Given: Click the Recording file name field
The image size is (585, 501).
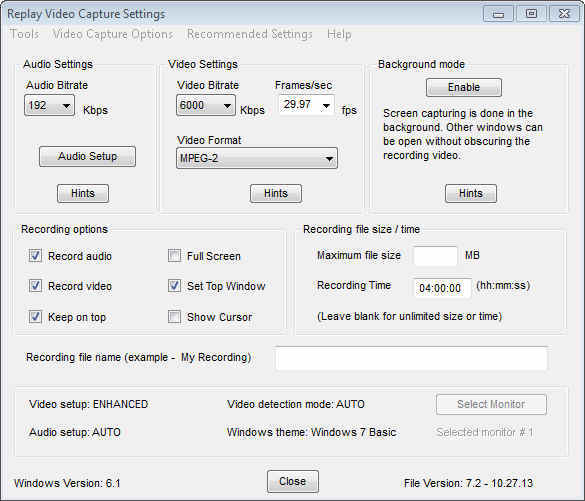Looking at the screenshot, I should [x=411, y=358].
